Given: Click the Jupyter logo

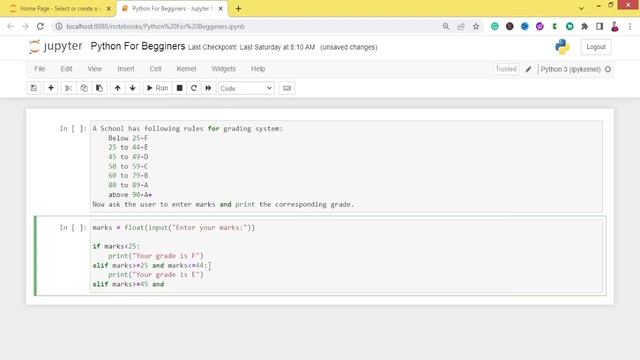Looking at the screenshot, I should pos(56,47).
